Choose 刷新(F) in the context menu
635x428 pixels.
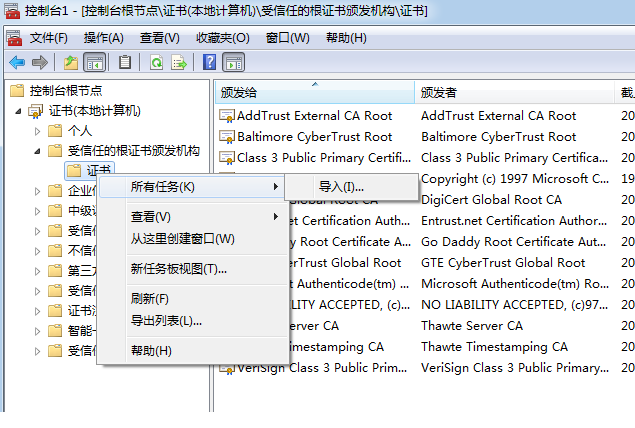tap(192, 298)
